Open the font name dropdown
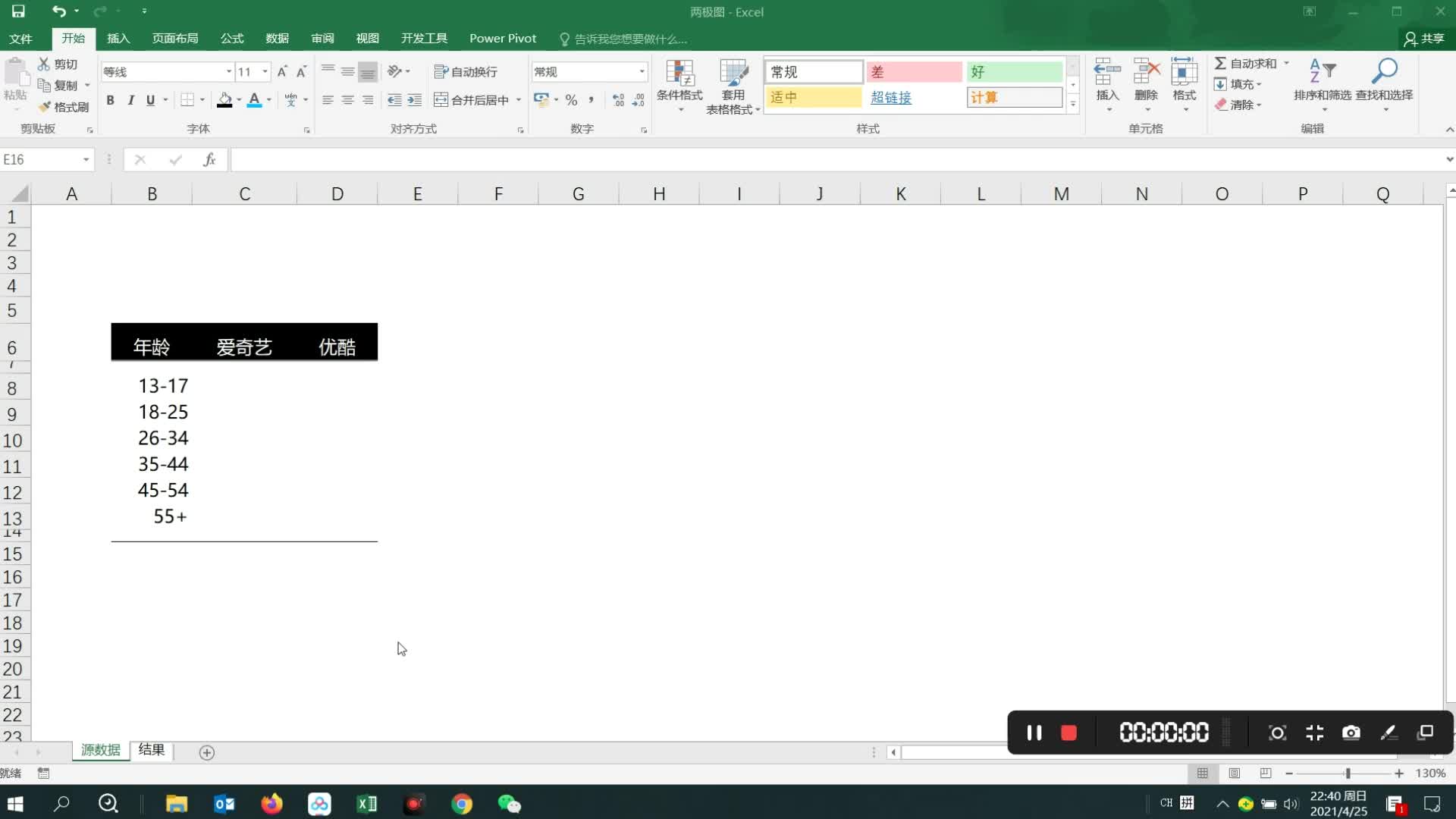 pos(228,71)
